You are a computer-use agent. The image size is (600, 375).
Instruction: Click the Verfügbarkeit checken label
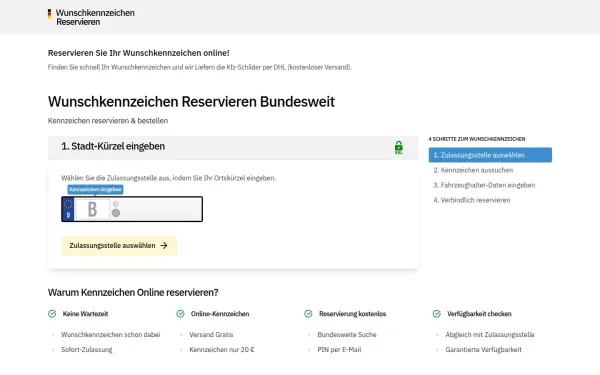(x=479, y=314)
